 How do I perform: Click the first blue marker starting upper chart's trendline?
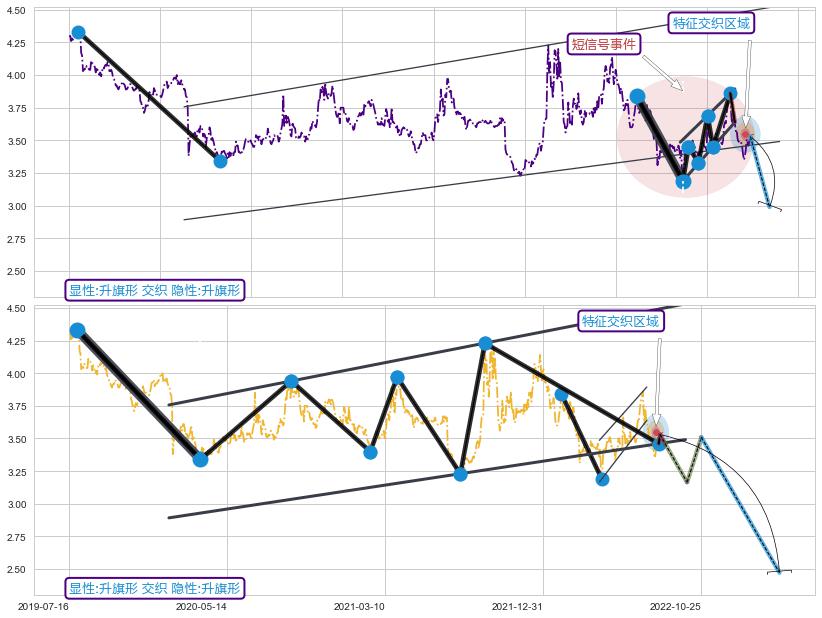78,33
